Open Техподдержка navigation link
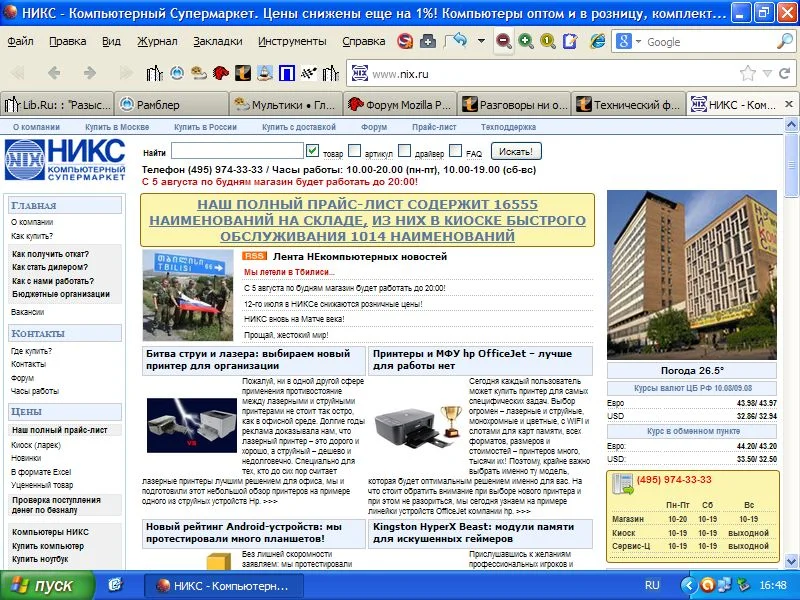The height and width of the screenshot is (600, 800). coord(508,127)
